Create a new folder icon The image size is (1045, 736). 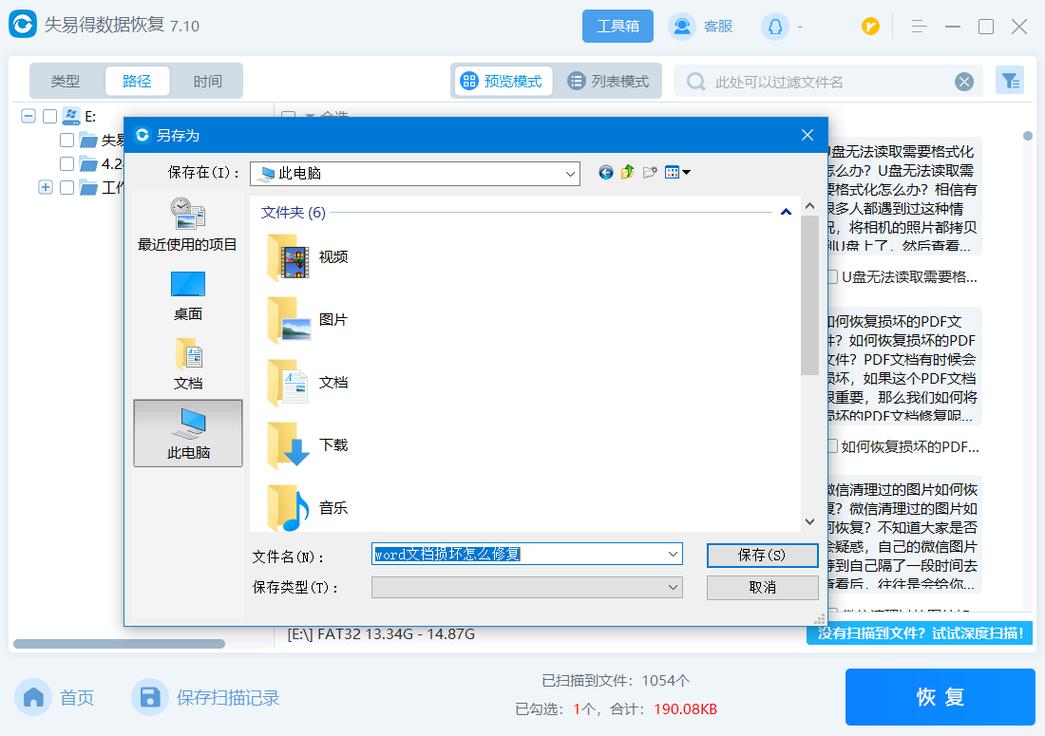pos(650,173)
